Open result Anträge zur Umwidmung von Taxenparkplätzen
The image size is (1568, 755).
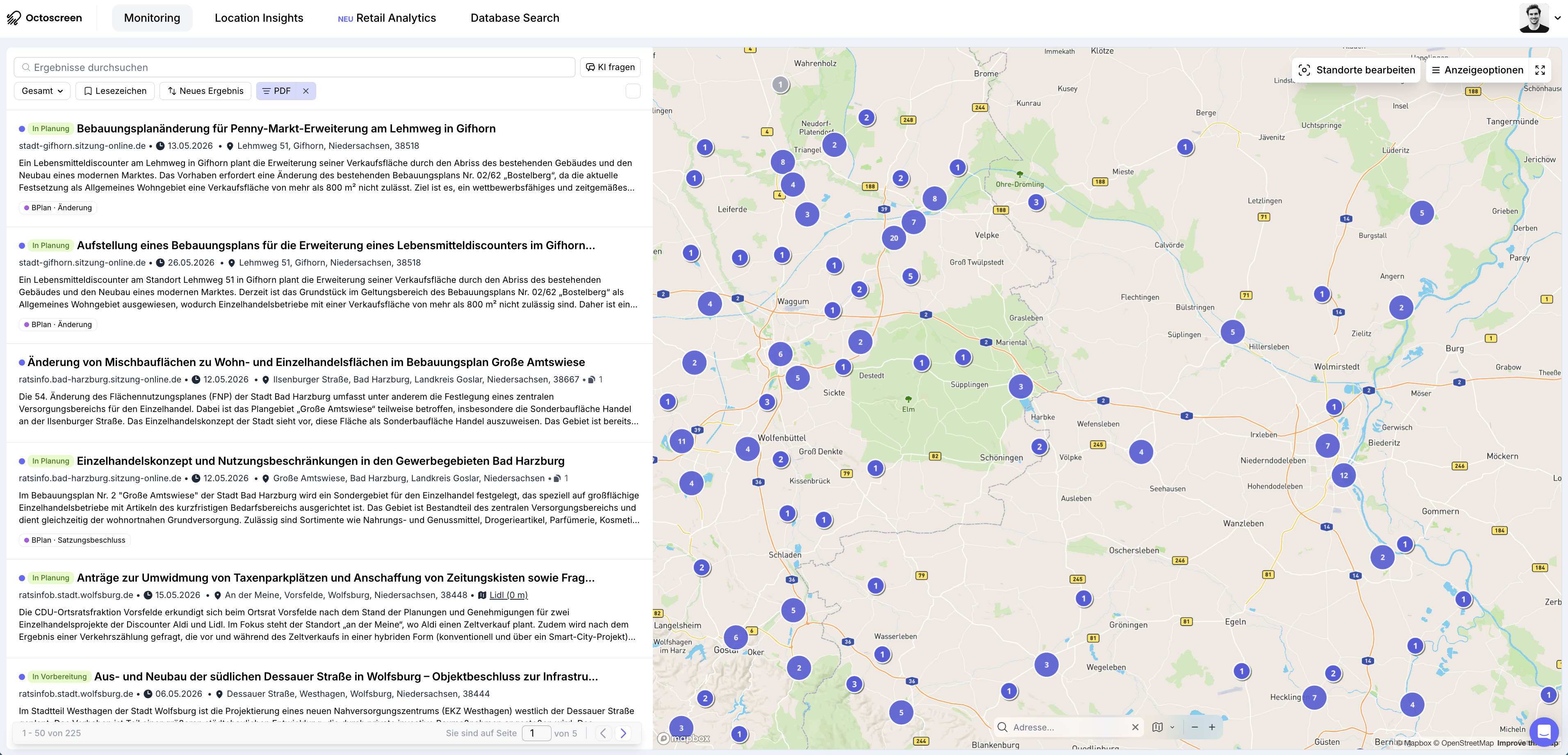pos(336,578)
